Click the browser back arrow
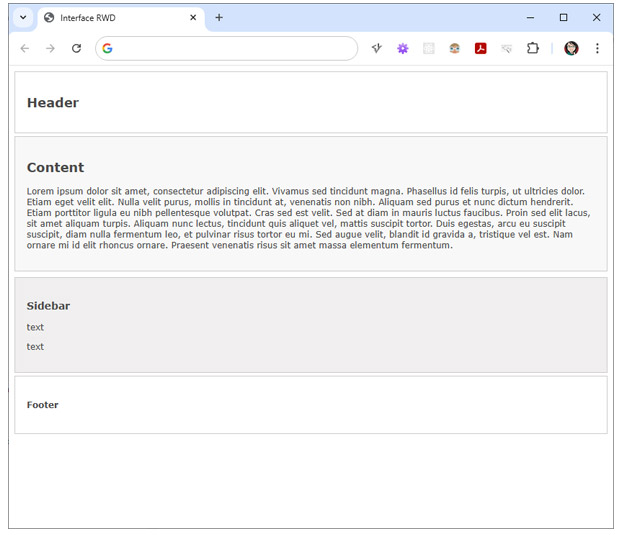 click(25, 48)
